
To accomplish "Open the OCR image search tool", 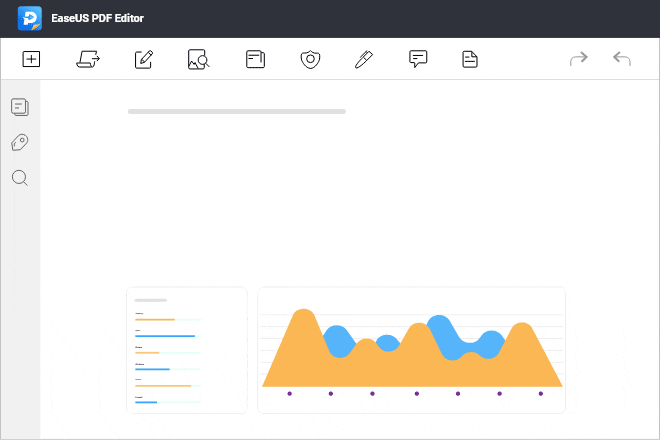I will pos(198,59).
